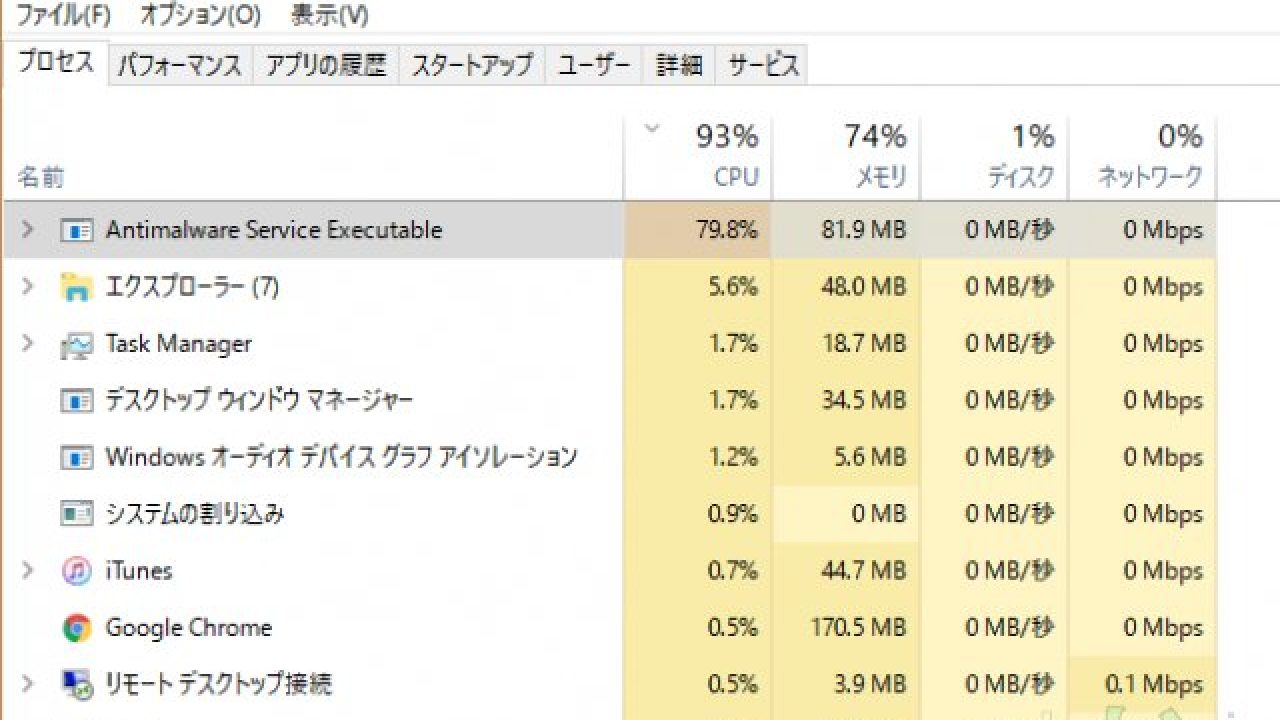Click the 81.9 MB memory value
The height and width of the screenshot is (720, 1280).
coord(863,230)
